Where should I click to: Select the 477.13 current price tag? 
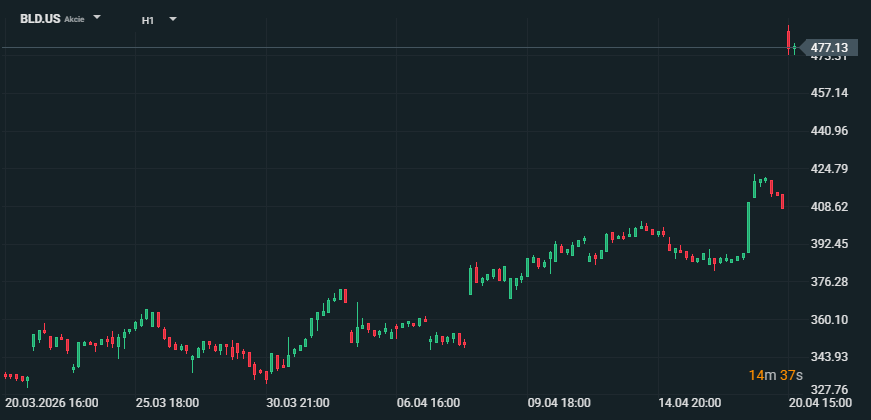829,47
